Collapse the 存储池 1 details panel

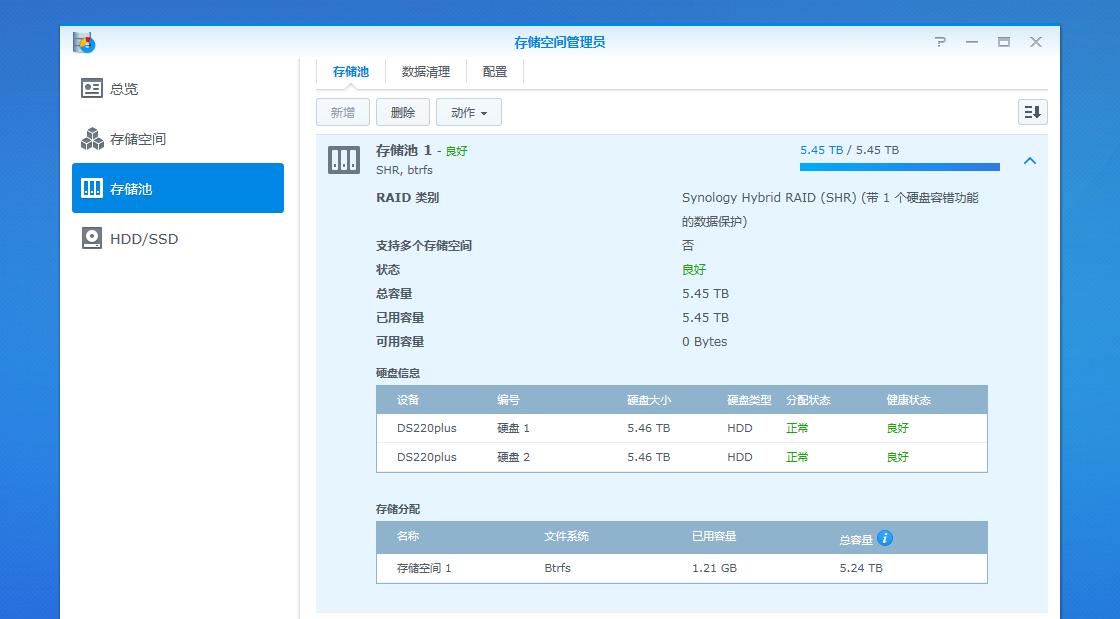[x=1029, y=160]
